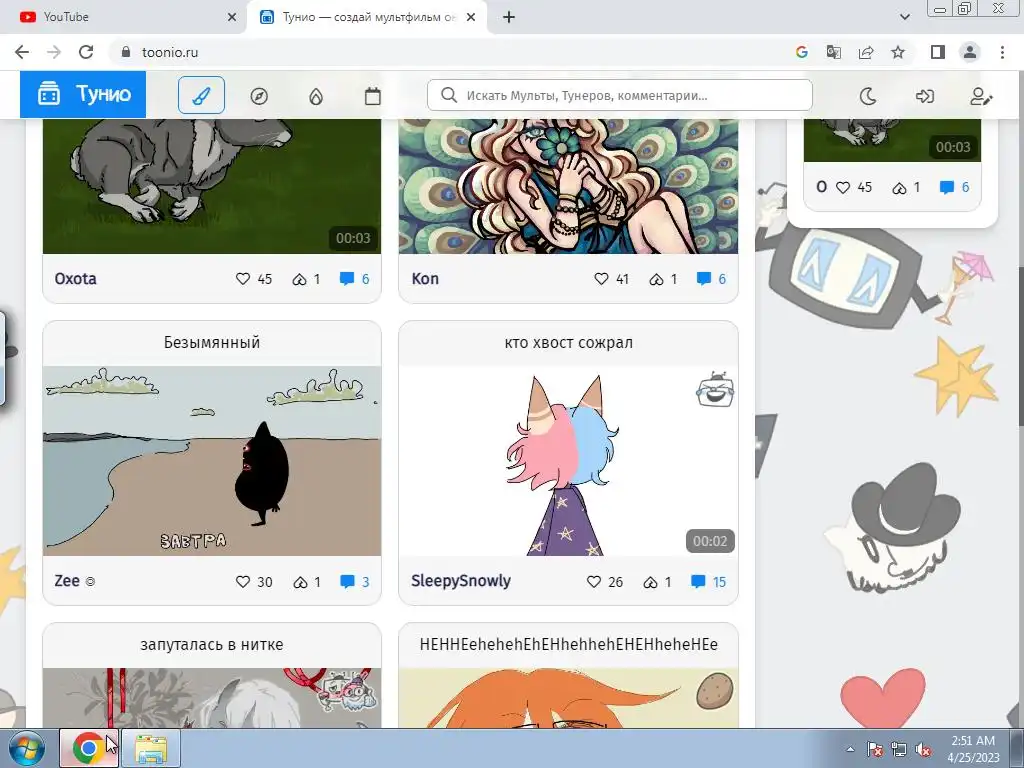Viewport: 1024px width, 768px height.
Task: Click the register user-edit icon
Action: tap(981, 97)
